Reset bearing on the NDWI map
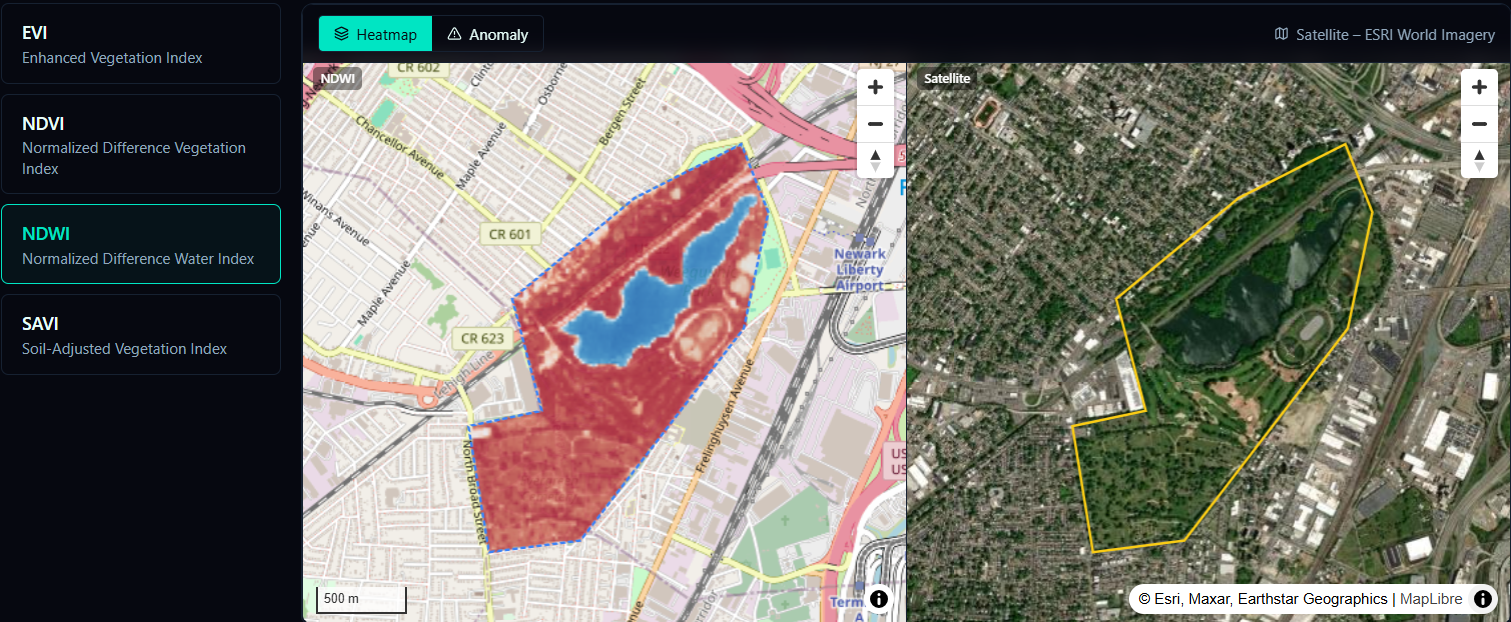This screenshot has width=1511, height=622. 875,159
